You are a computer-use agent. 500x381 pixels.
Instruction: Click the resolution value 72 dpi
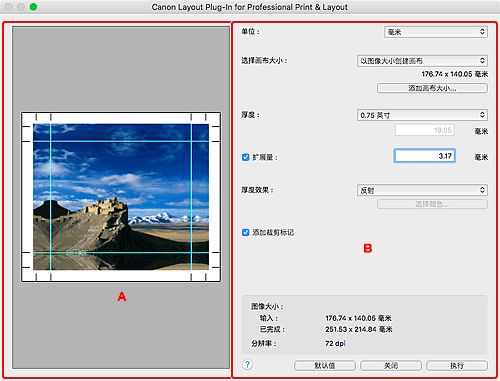tap(335, 343)
